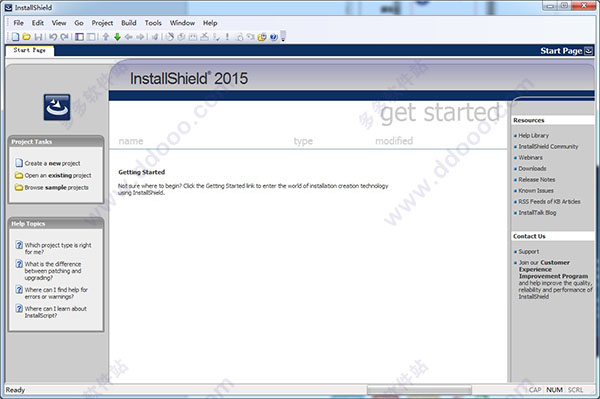Screen dimensions: 600x399
Task: Expand the toolbar options overflow arrow
Action: (x=283, y=36)
